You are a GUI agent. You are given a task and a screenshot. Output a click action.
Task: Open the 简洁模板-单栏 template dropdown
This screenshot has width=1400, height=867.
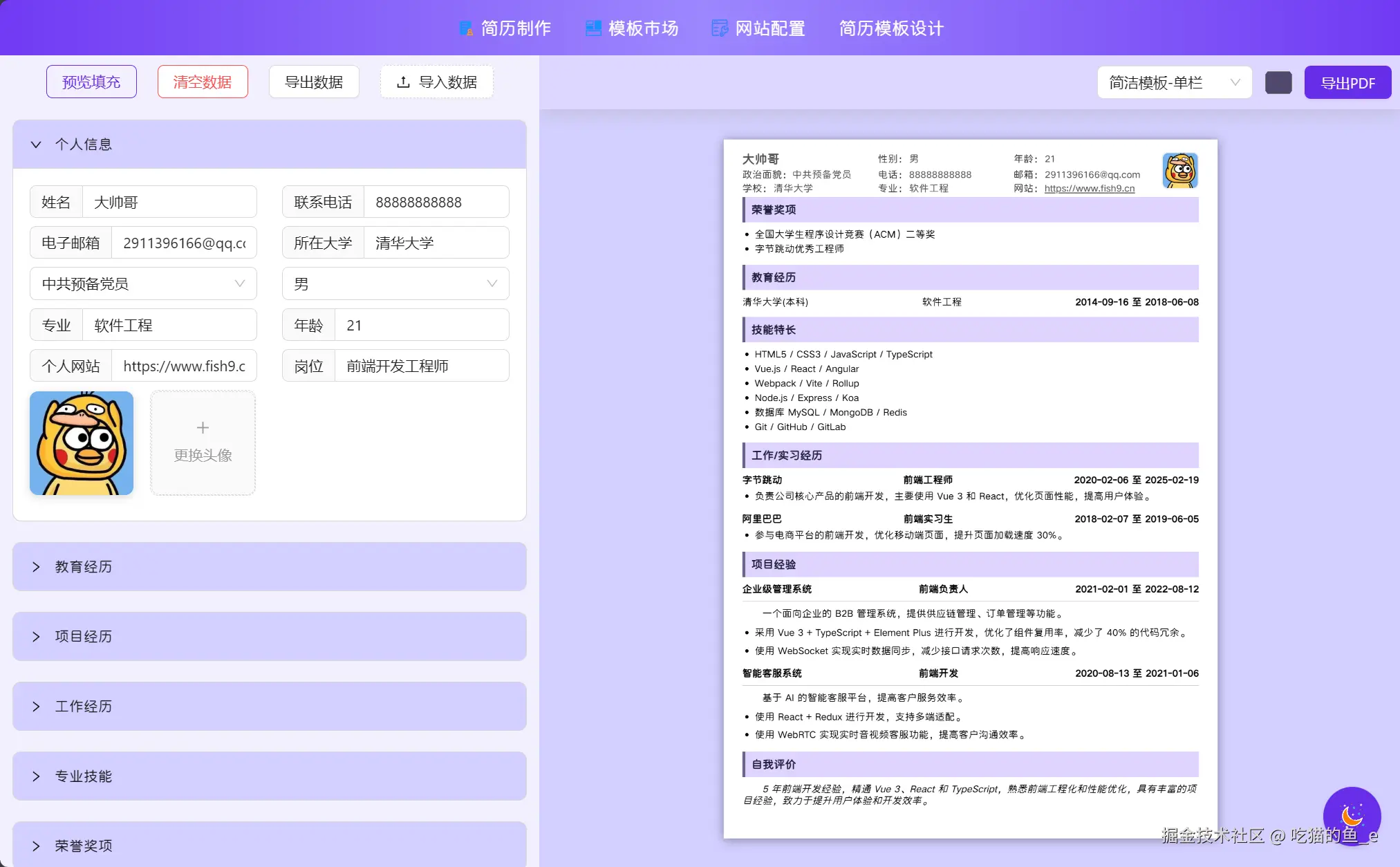click(x=1174, y=83)
